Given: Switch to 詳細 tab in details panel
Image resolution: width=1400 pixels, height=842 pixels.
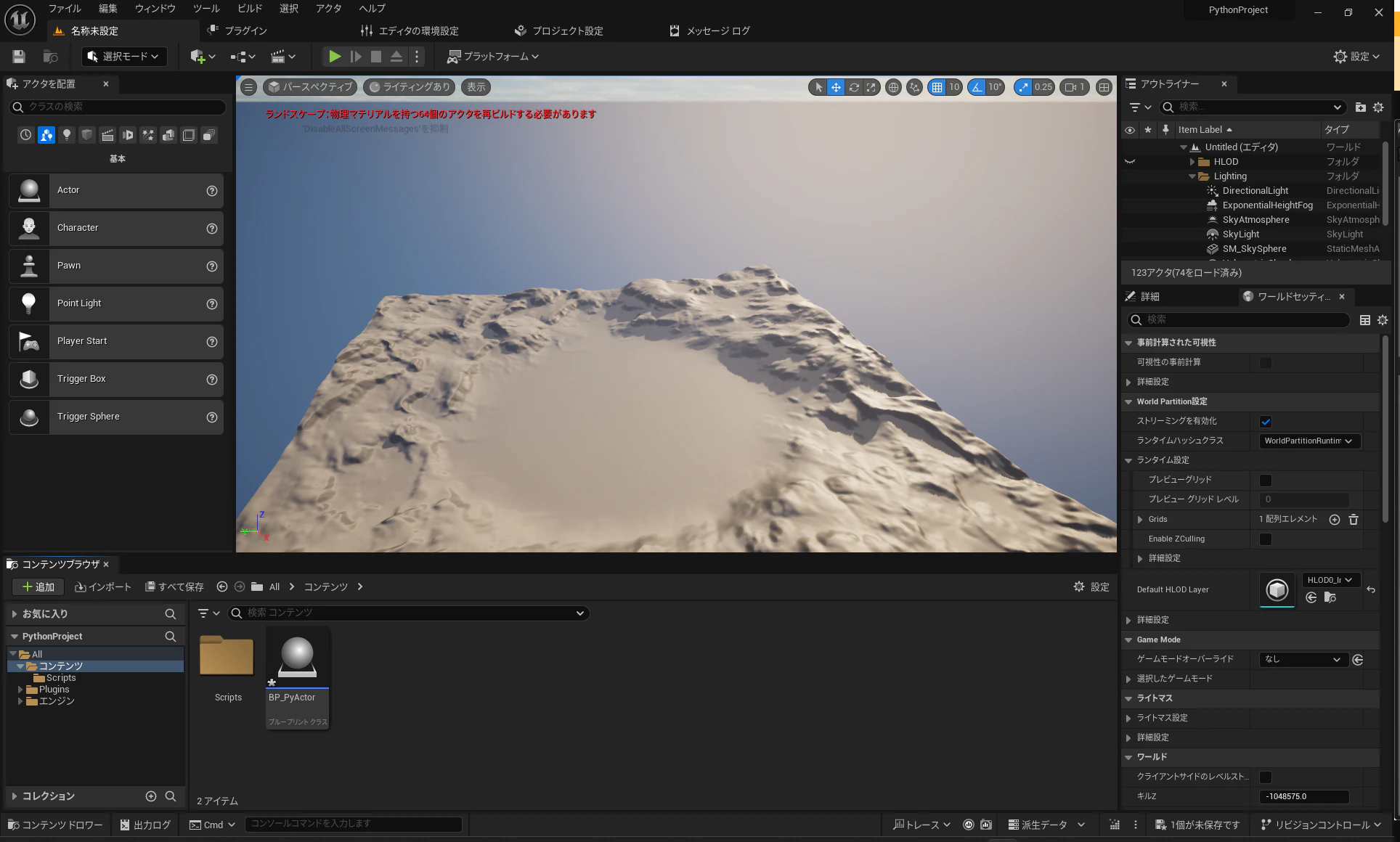Looking at the screenshot, I should click(x=1149, y=296).
